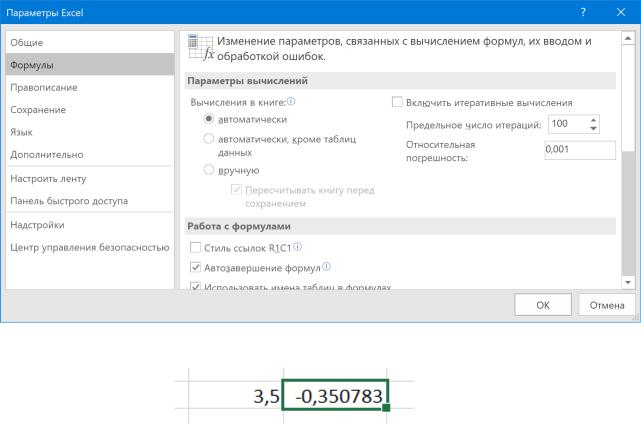Click the Отмена button
The height and width of the screenshot is (424, 641).
[x=607, y=305]
